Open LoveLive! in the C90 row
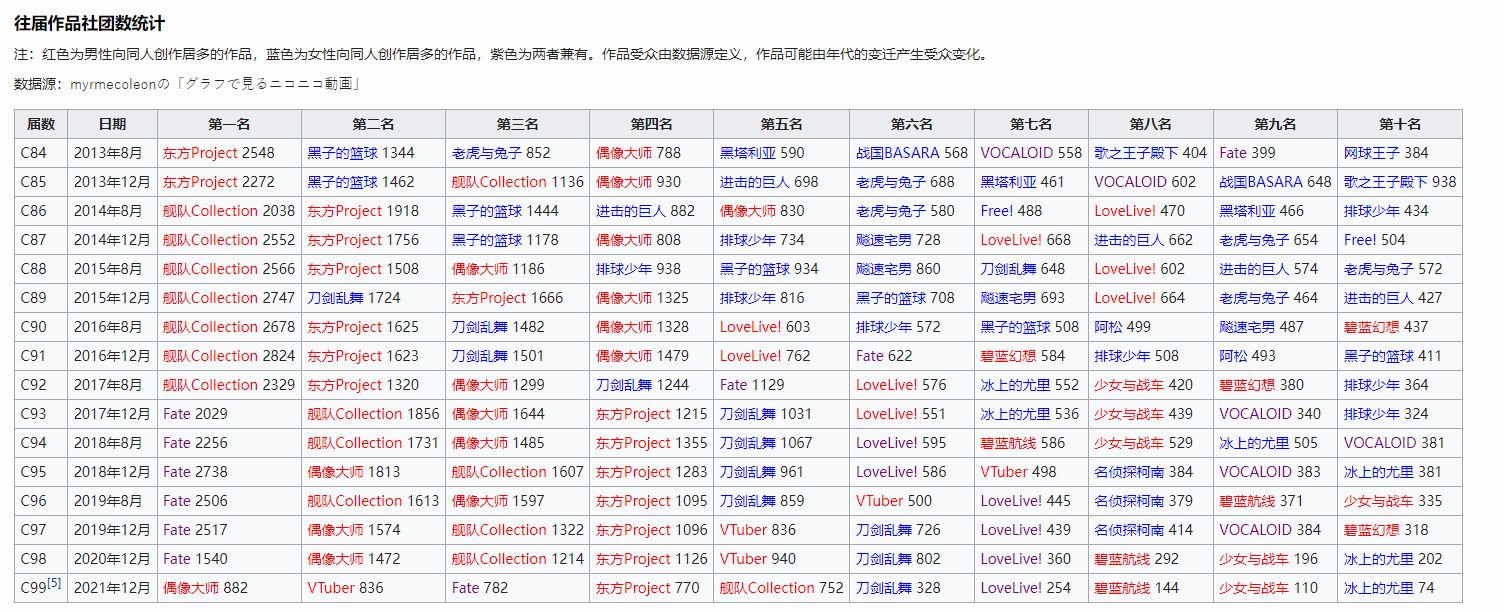Viewport: 1504px width, 612px height. point(751,327)
